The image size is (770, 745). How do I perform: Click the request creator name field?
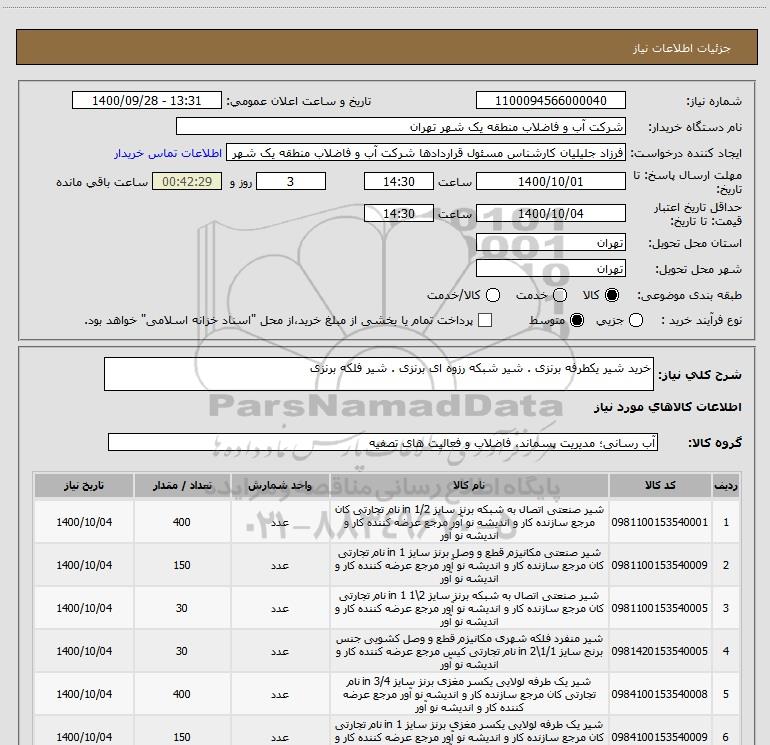tap(426, 153)
